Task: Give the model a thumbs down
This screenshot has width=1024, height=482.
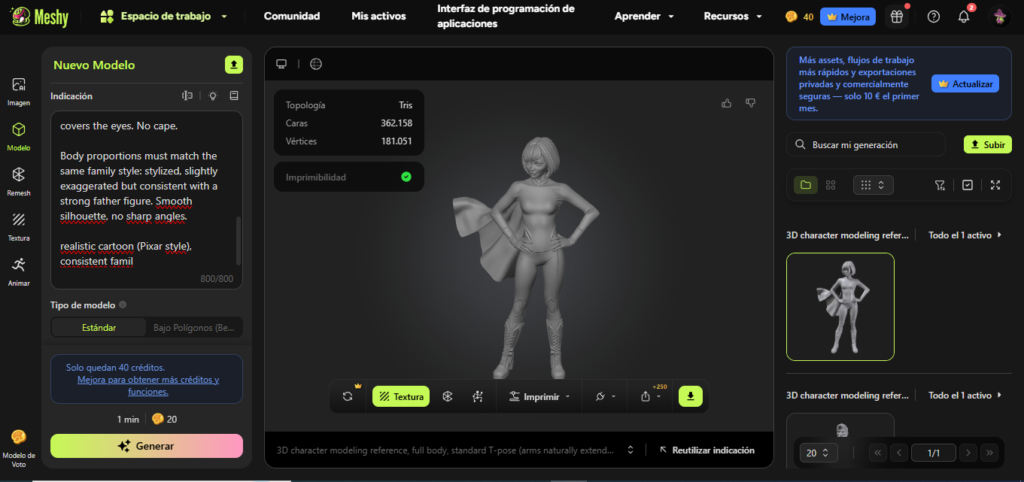Action: pos(750,103)
